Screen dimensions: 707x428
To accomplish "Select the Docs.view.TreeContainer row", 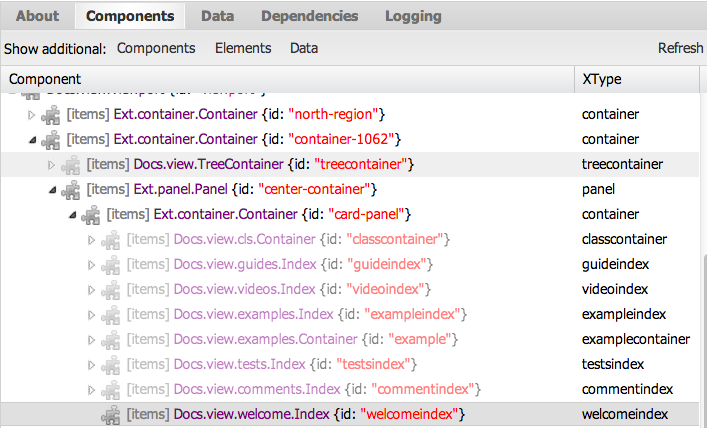I will (350, 165).
